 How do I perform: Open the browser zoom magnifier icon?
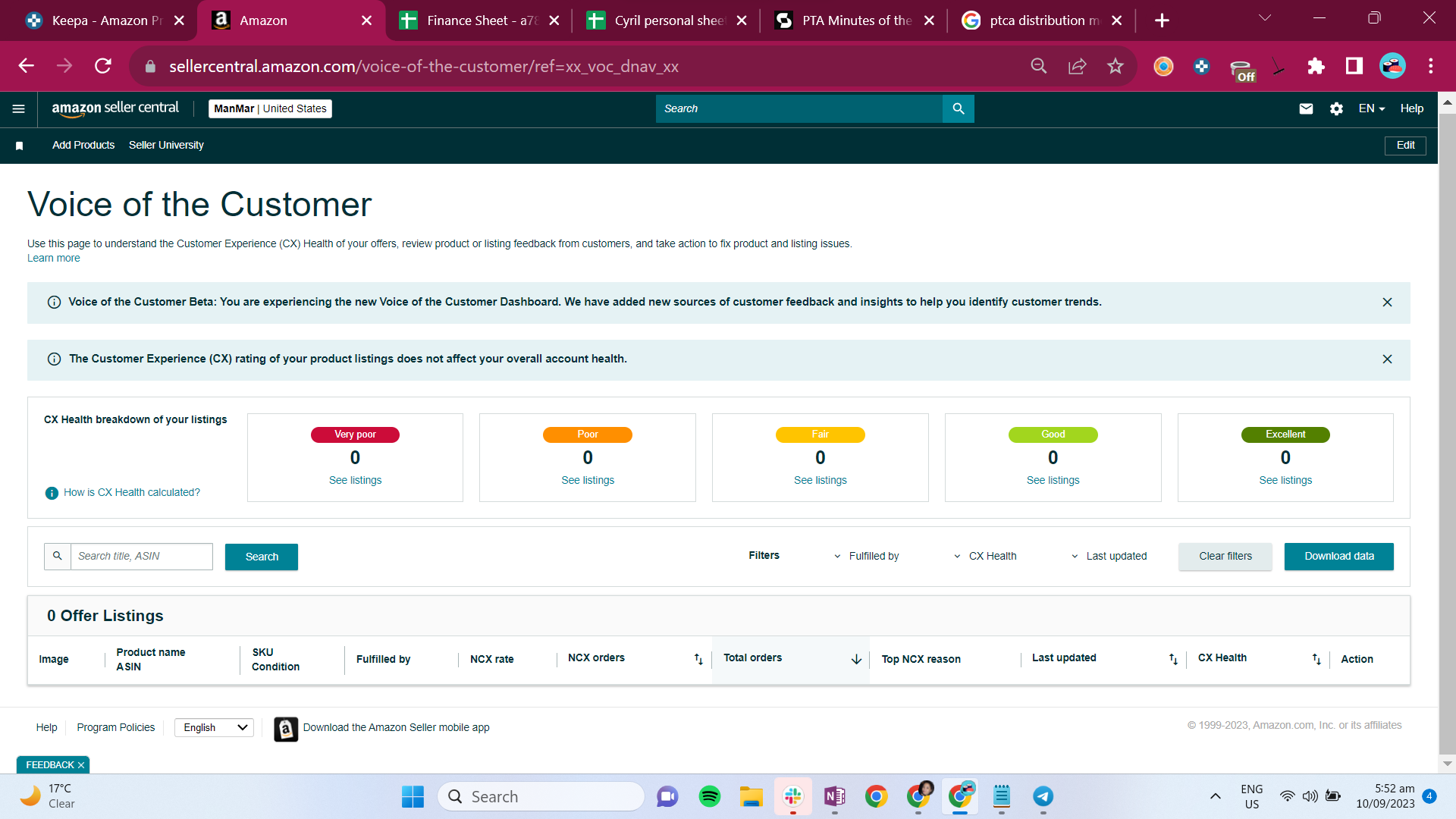click(1039, 66)
